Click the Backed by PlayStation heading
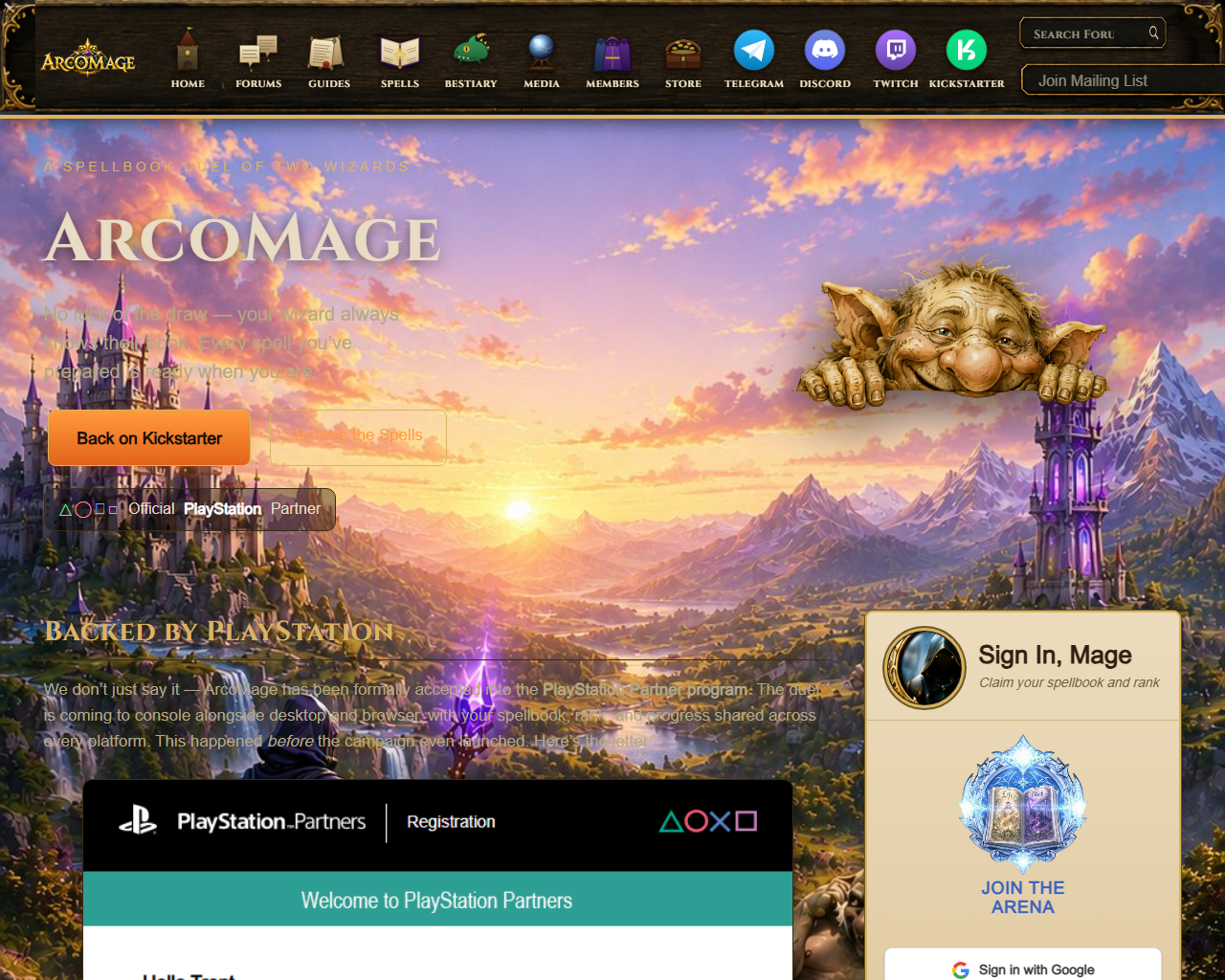 click(x=219, y=632)
